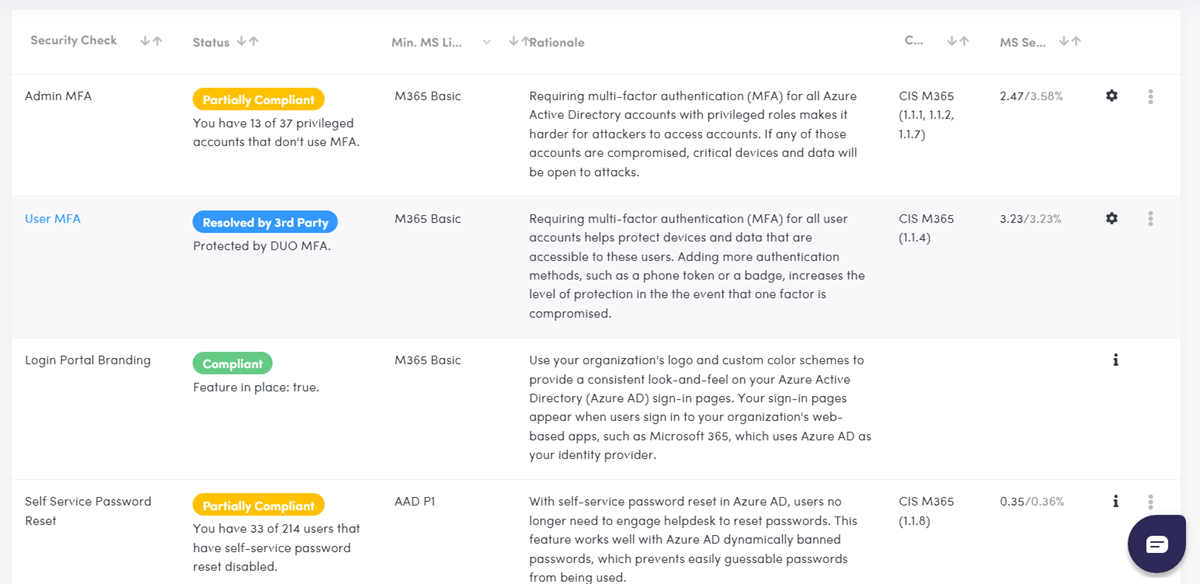1200x584 pixels.
Task: Open the User MFA link
Action: [x=53, y=219]
